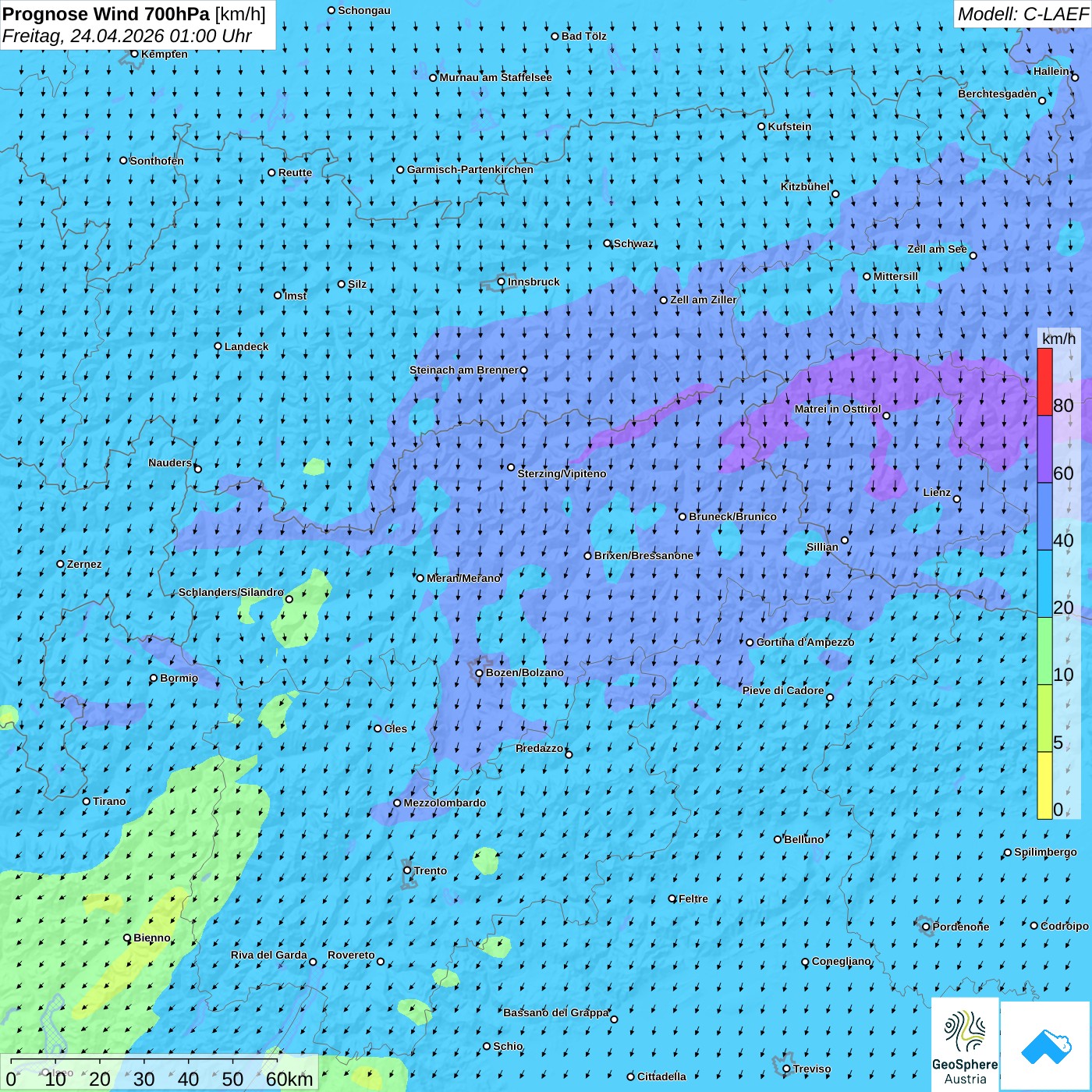Viewport: 1092px width, 1092px height.
Task: Click the 'Prognose Wind 700hPa' title
Action: (x=106, y=14)
